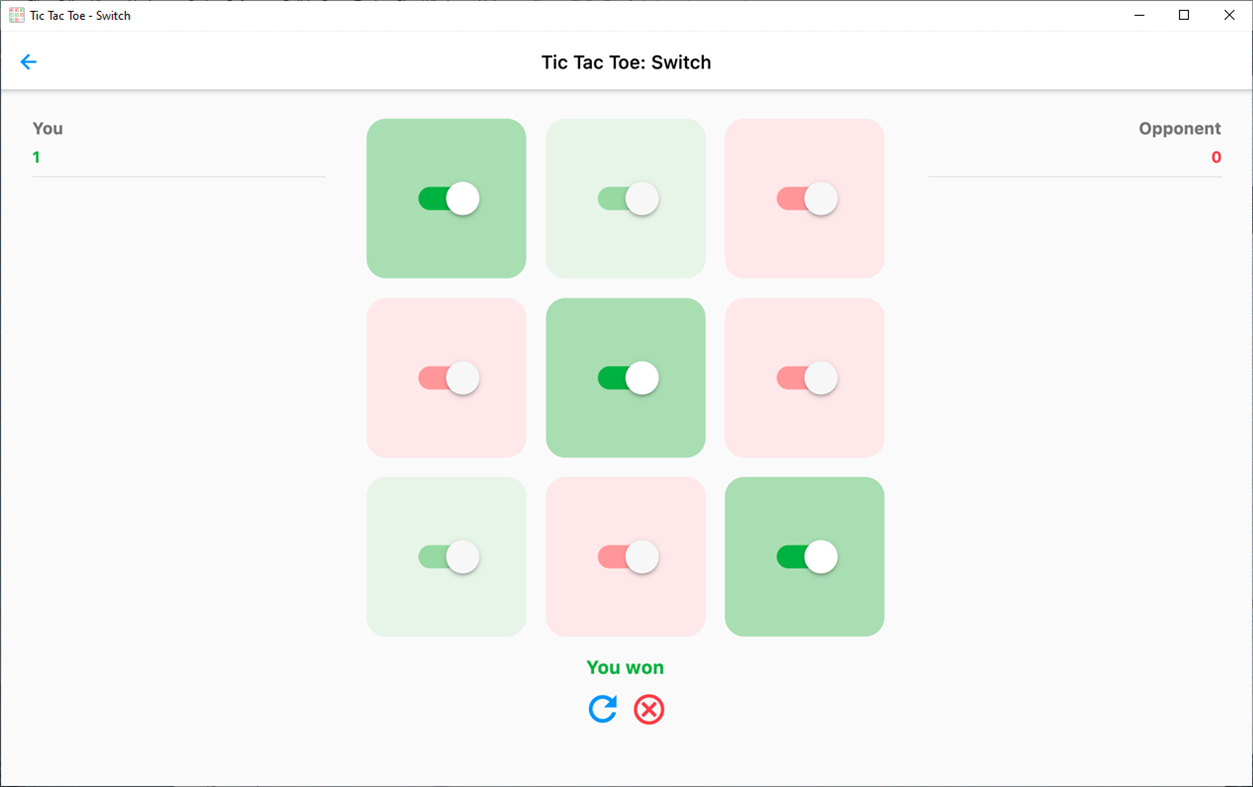Click your score value of 1
This screenshot has width=1253, height=787.
click(35, 157)
